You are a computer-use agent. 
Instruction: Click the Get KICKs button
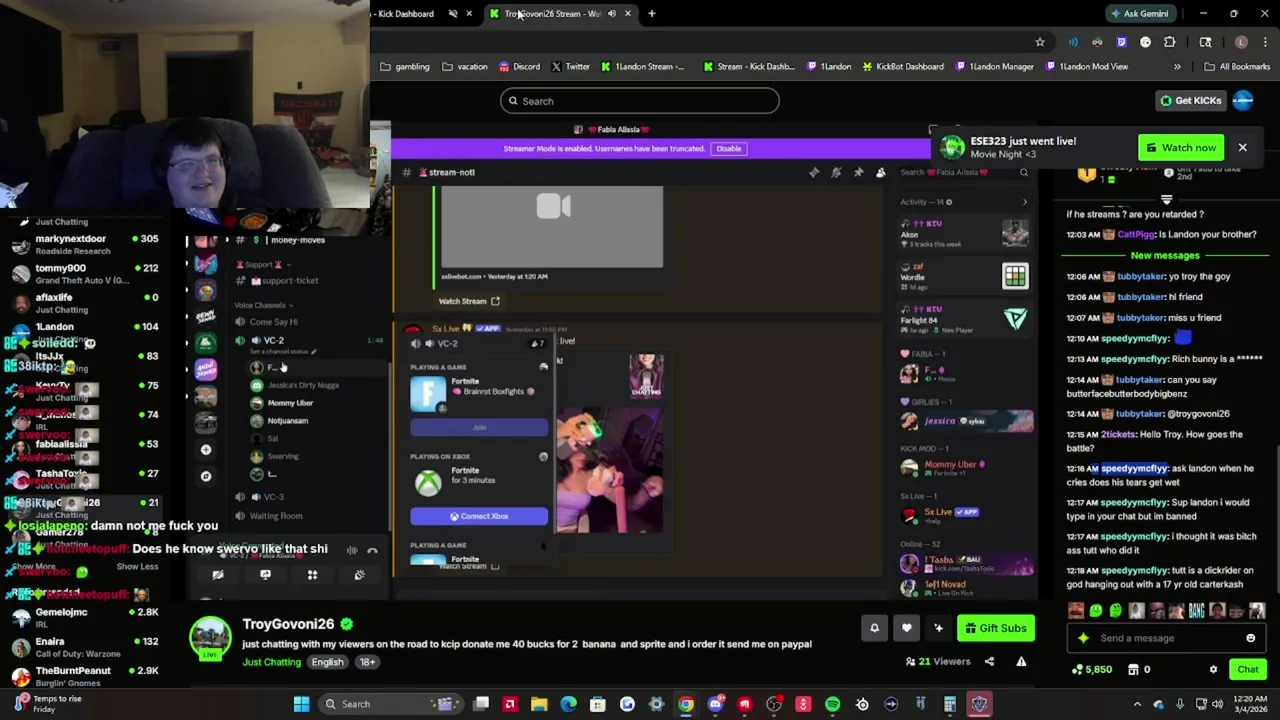coord(1191,100)
